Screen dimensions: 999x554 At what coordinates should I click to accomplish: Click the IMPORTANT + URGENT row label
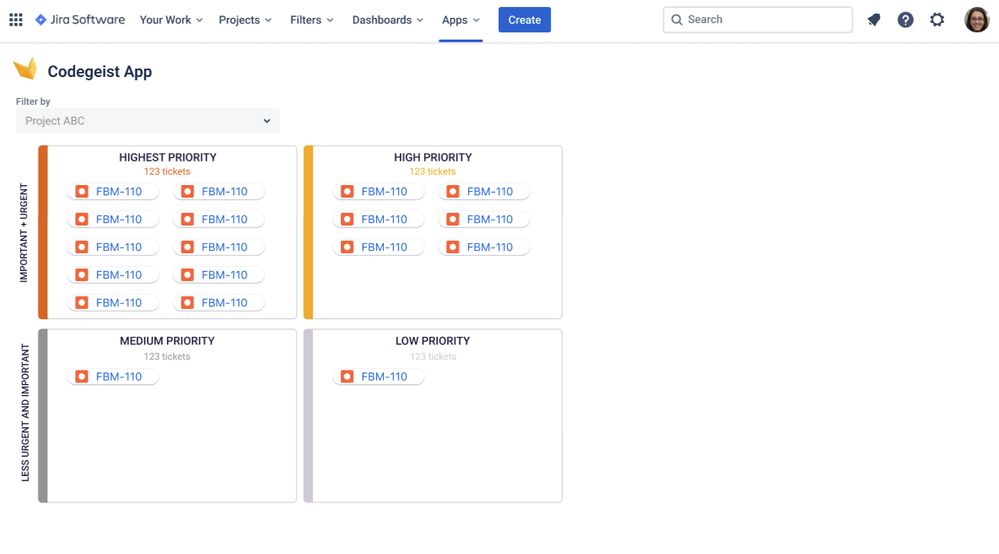[x=24, y=233]
